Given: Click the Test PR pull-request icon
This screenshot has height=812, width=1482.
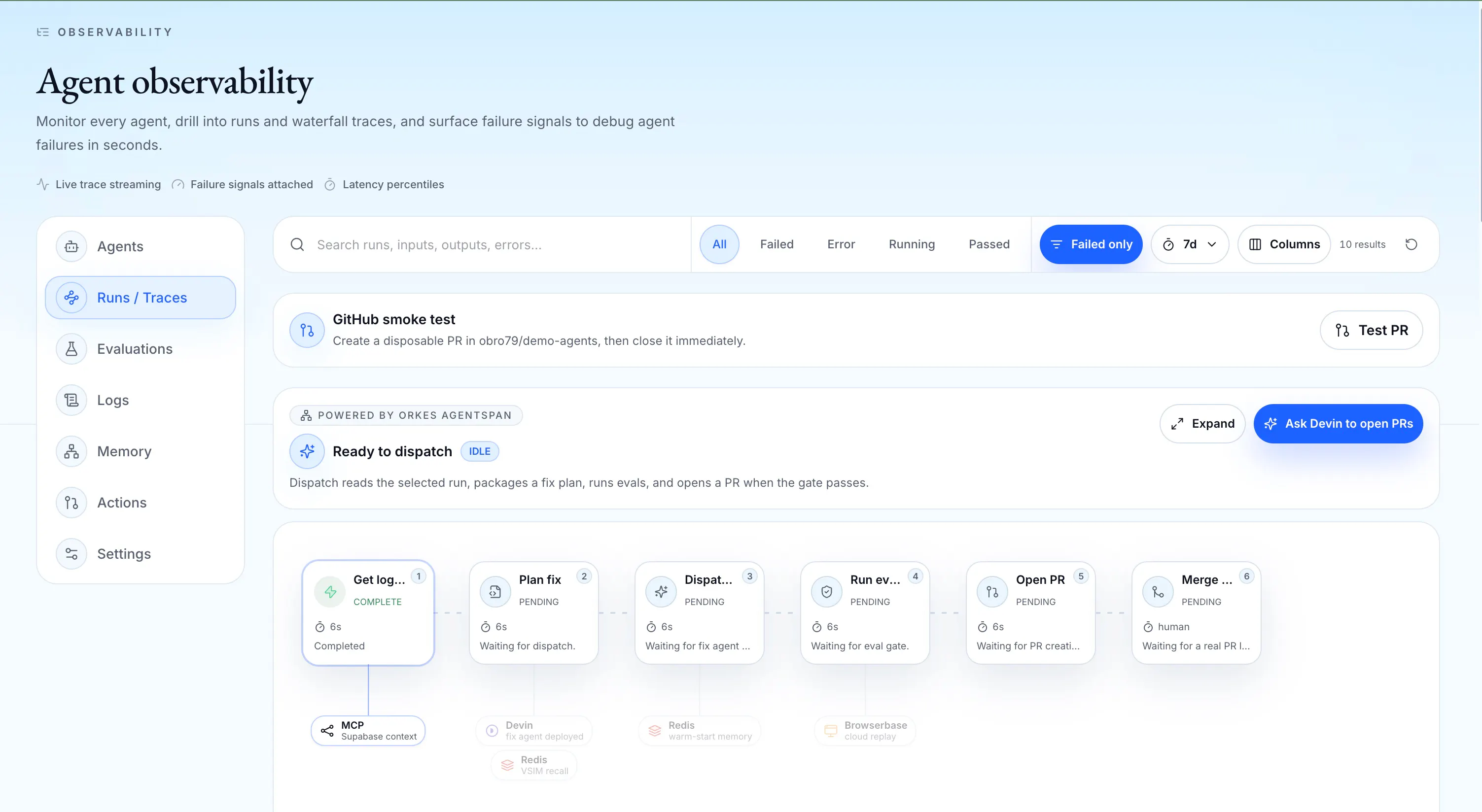Looking at the screenshot, I should coord(1342,330).
